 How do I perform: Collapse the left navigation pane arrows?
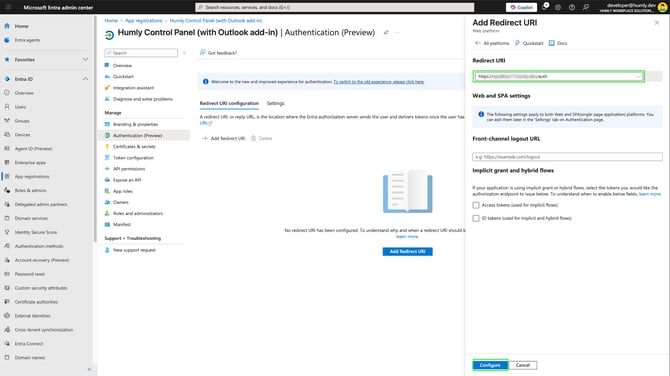(89, 370)
